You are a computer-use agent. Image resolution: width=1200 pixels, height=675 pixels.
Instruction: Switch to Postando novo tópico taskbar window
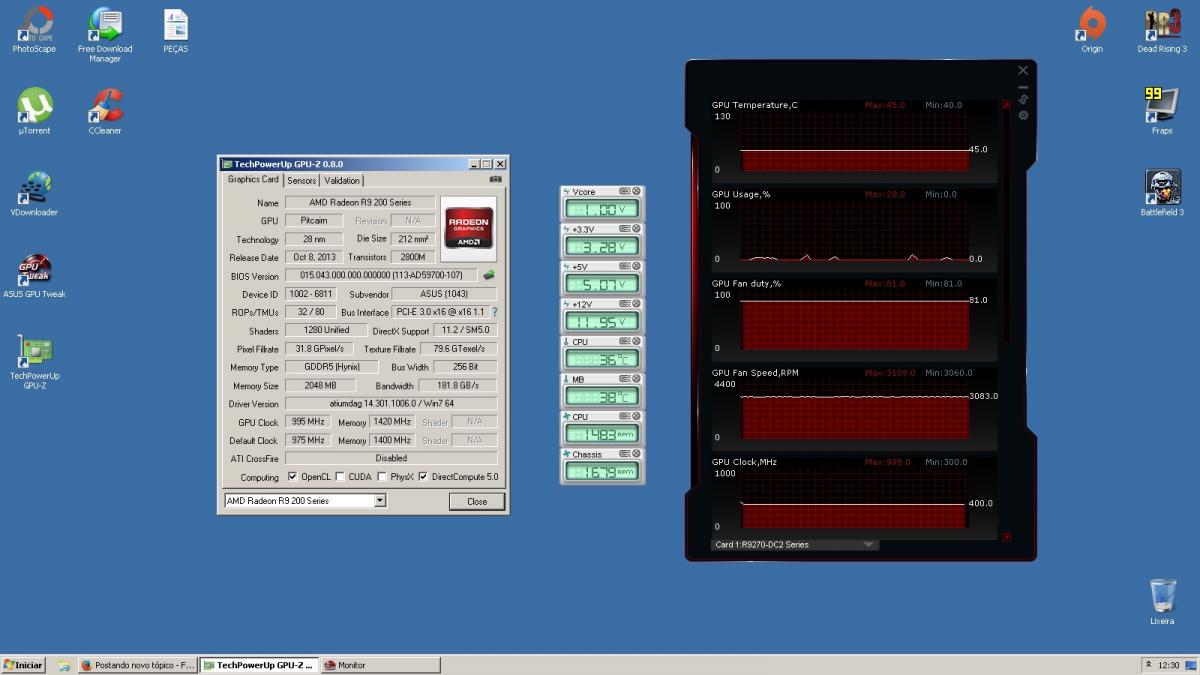138,665
